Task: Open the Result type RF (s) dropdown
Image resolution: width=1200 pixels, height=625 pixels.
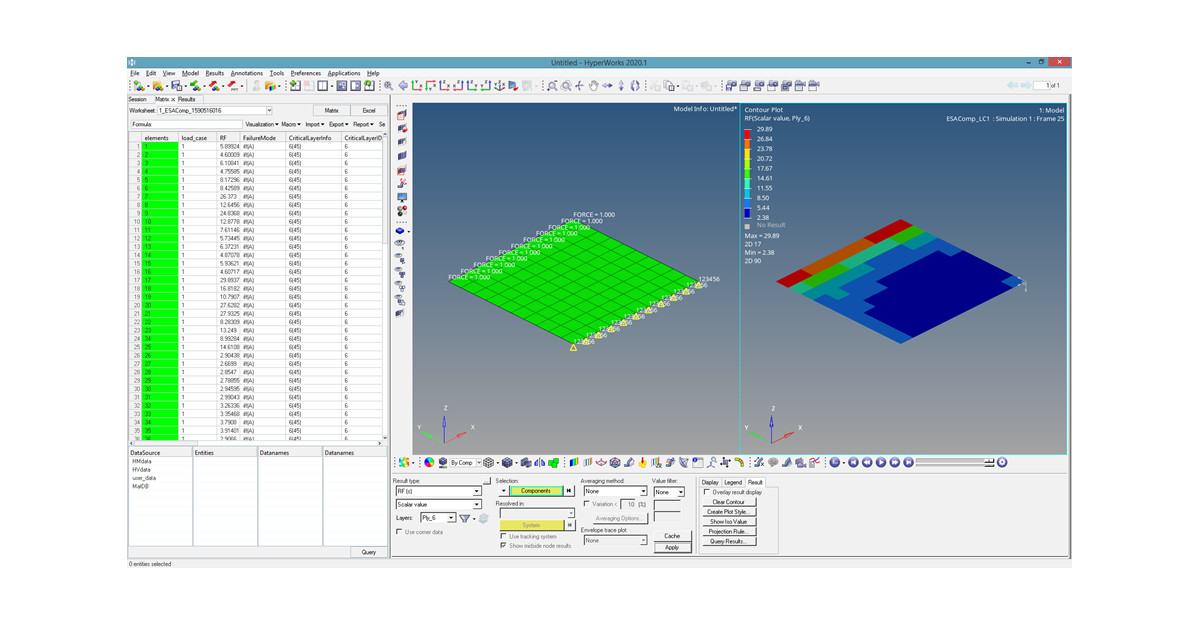Action: point(477,492)
